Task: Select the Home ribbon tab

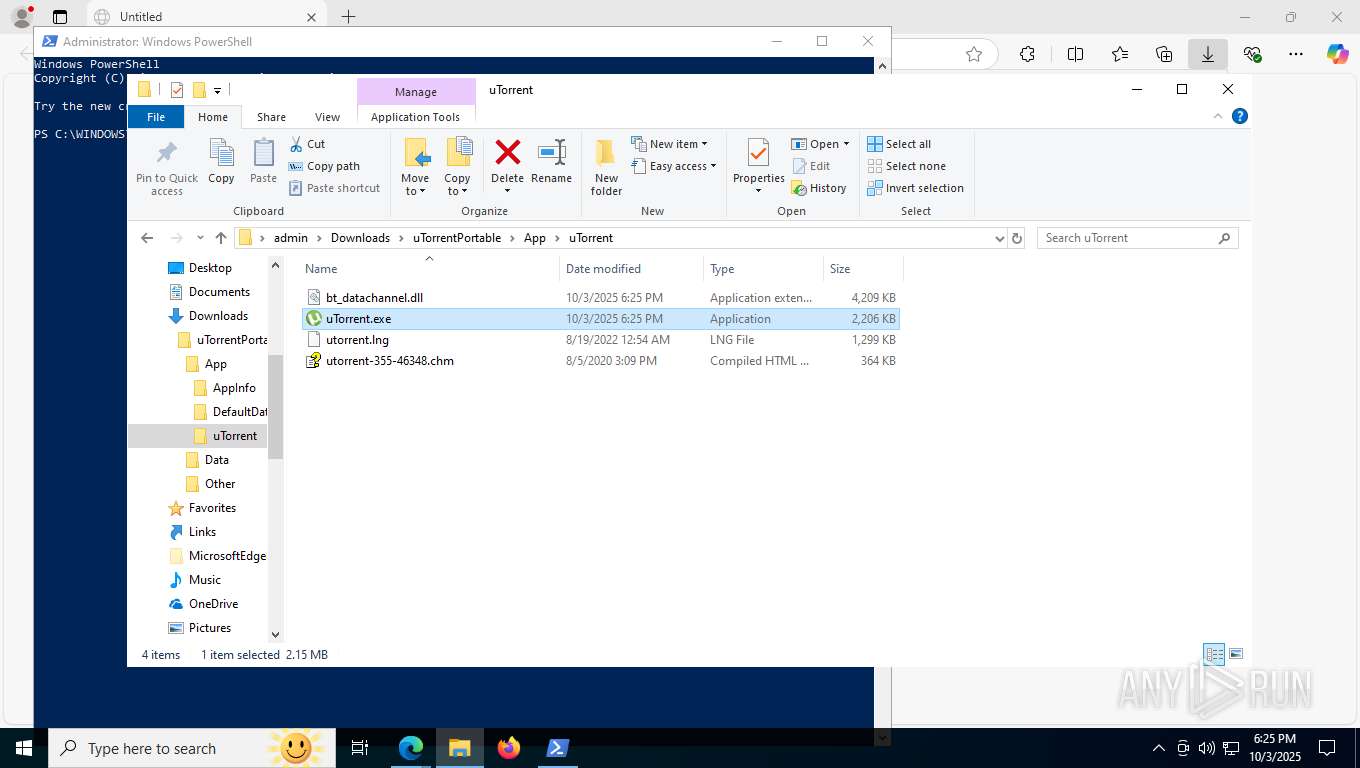Action: click(x=213, y=117)
